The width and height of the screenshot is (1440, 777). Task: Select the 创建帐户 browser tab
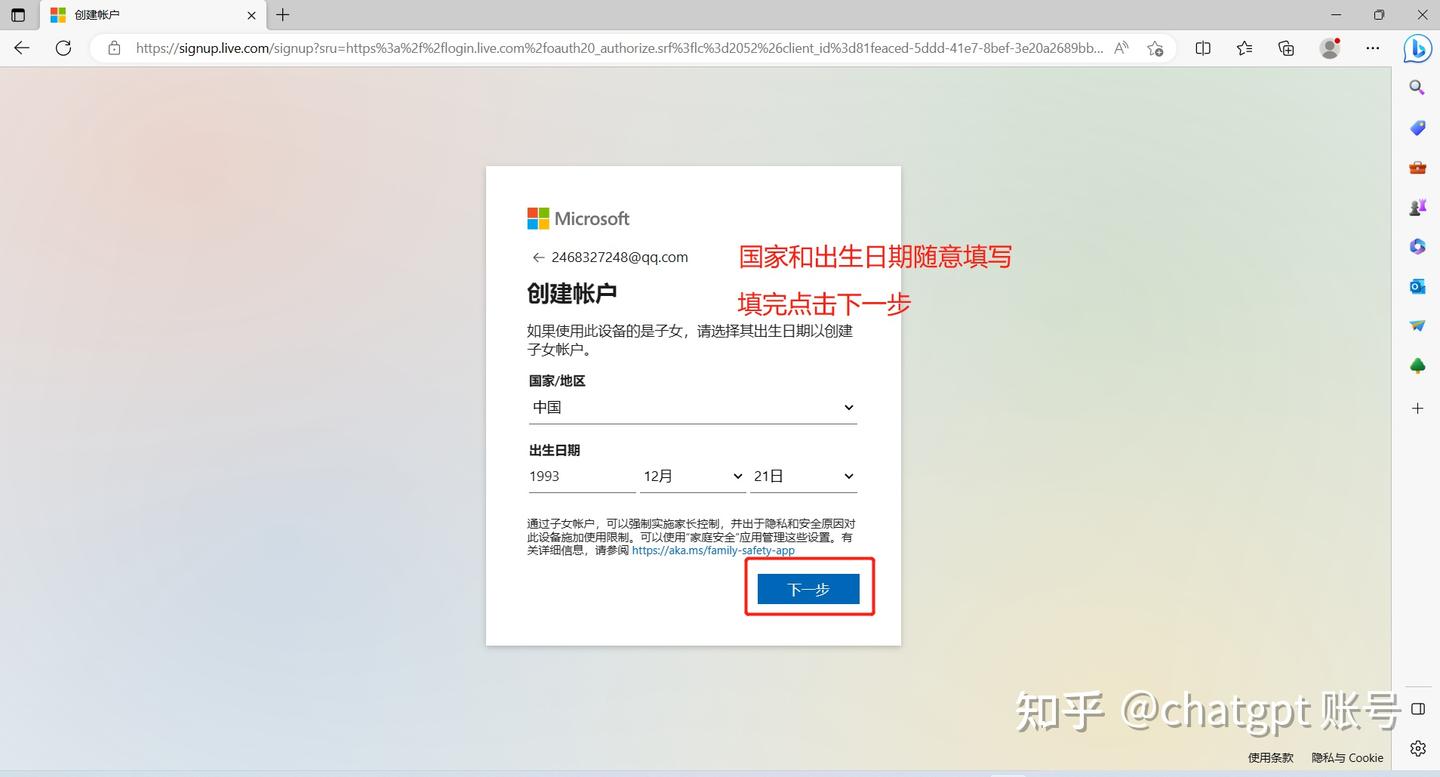click(154, 15)
